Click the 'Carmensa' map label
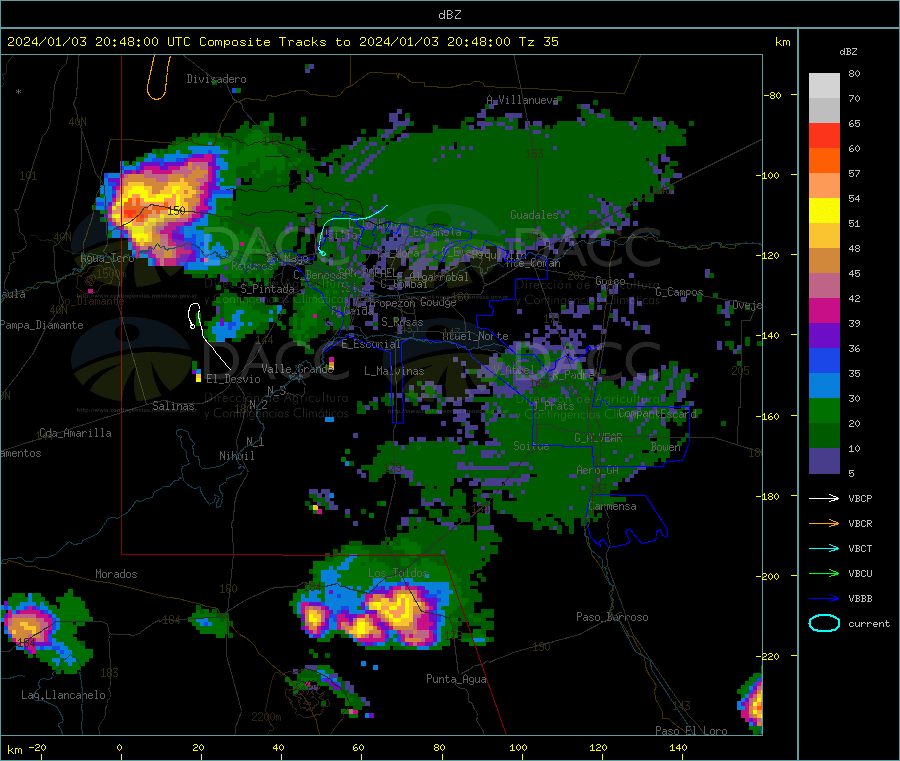 612,506
